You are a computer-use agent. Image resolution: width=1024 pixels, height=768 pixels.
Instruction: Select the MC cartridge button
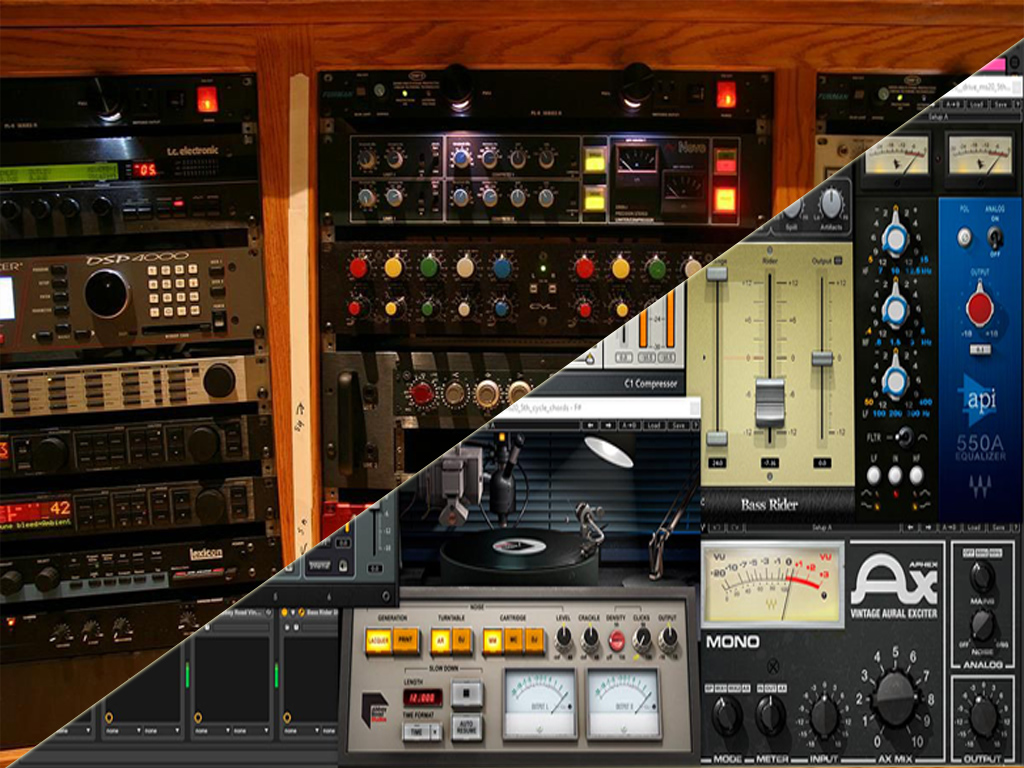click(x=514, y=641)
